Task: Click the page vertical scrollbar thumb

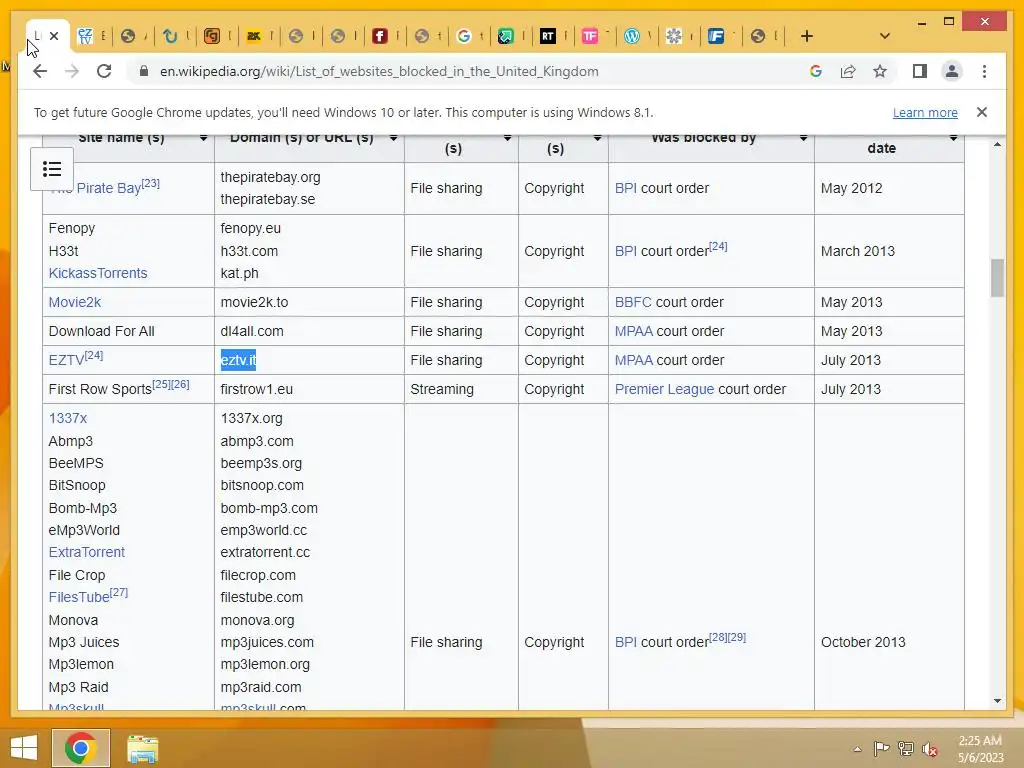Action: click(x=997, y=278)
